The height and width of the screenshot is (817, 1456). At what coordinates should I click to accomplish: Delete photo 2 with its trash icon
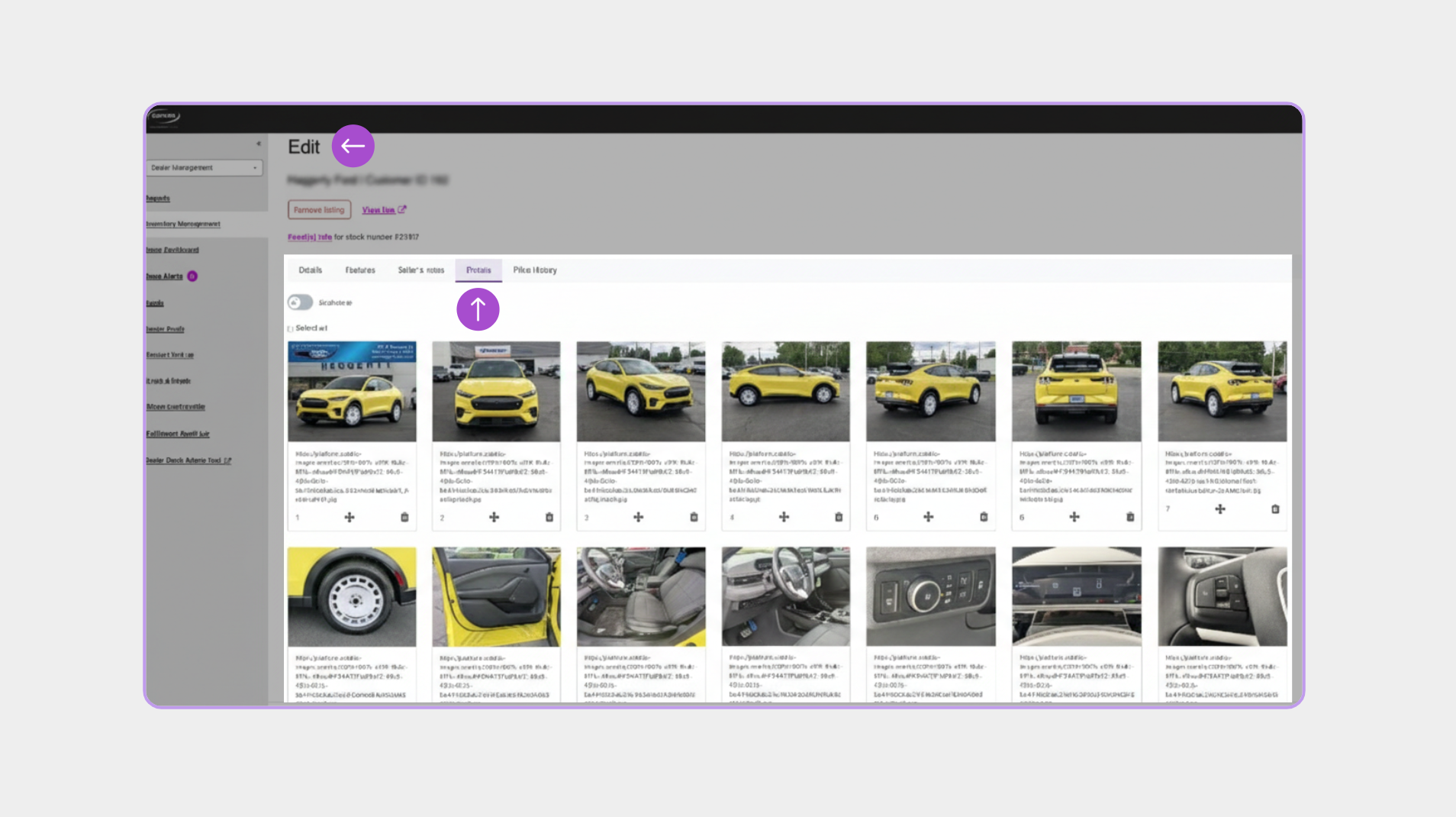click(549, 518)
